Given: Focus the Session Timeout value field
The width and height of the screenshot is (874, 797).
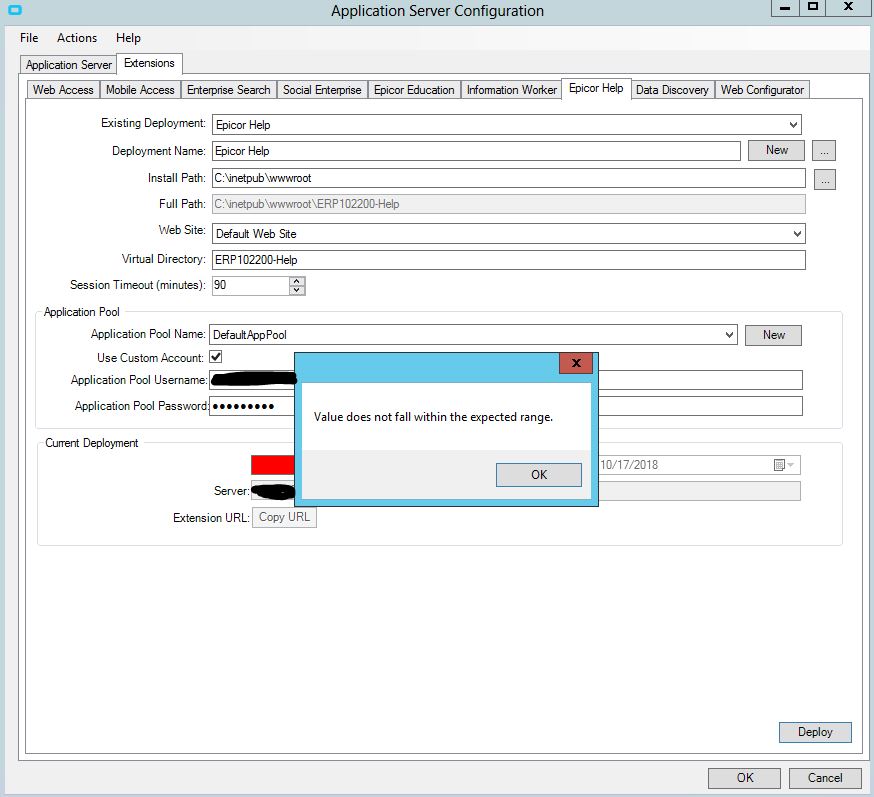Looking at the screenshot, I should 251,285.
